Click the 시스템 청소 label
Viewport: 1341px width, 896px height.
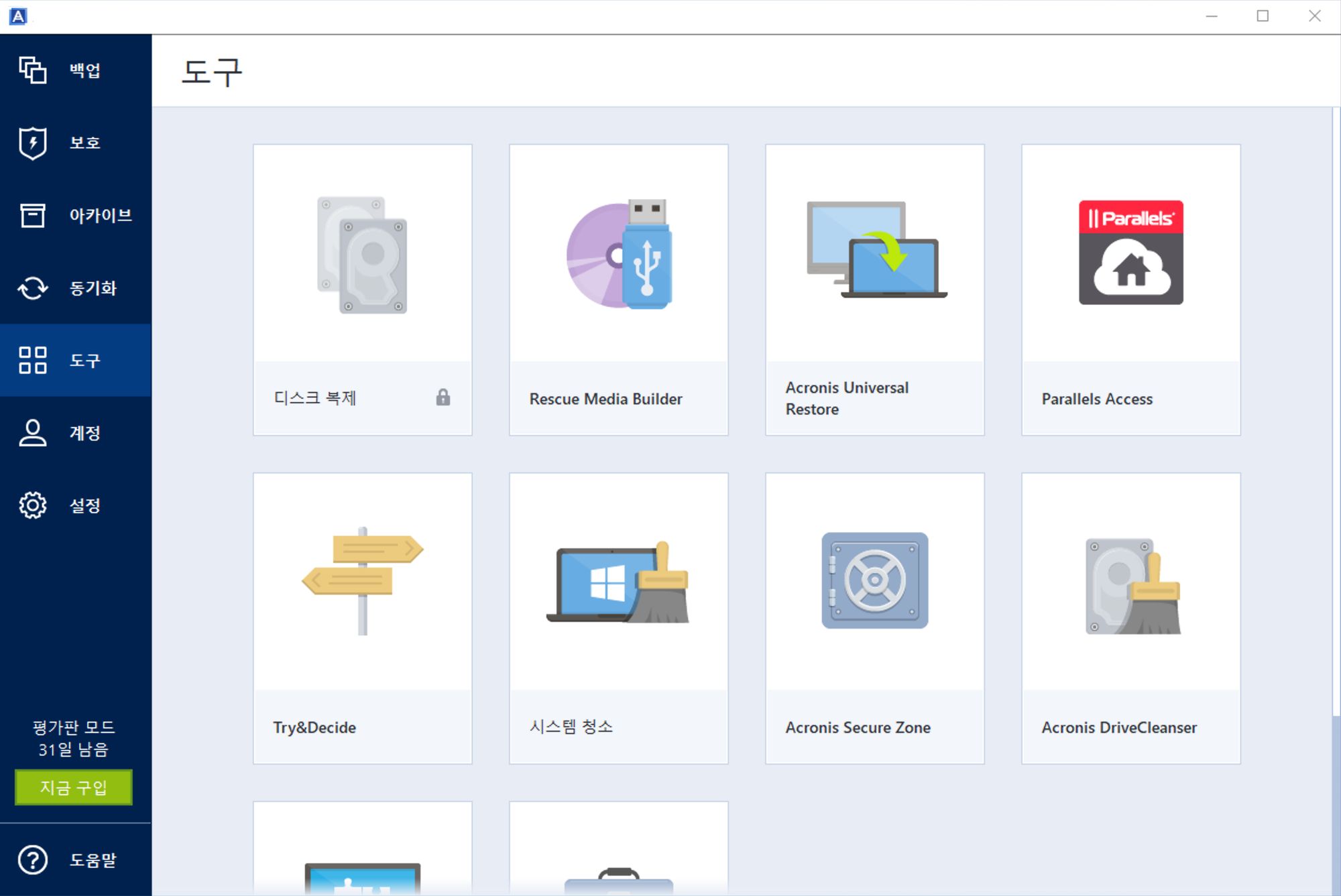571,726
